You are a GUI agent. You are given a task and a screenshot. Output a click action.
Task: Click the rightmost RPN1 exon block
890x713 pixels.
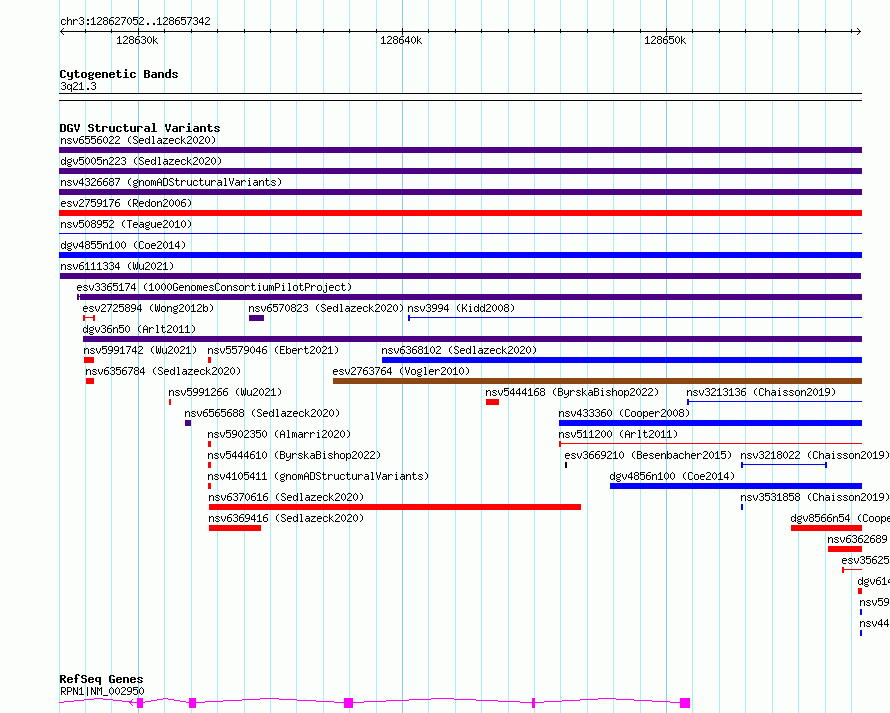[685, 703]
